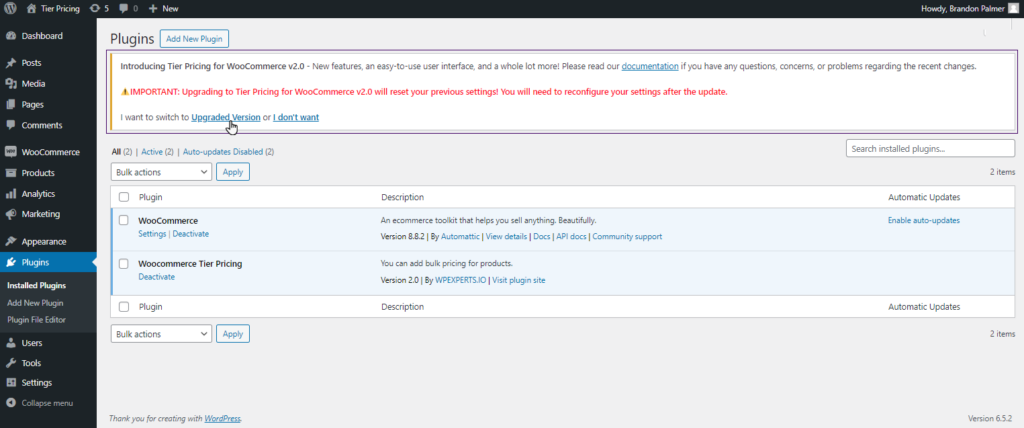Open WooCommerce Docs link
This screenshot has height=428, width=1024.
click(x=542, y=237)
